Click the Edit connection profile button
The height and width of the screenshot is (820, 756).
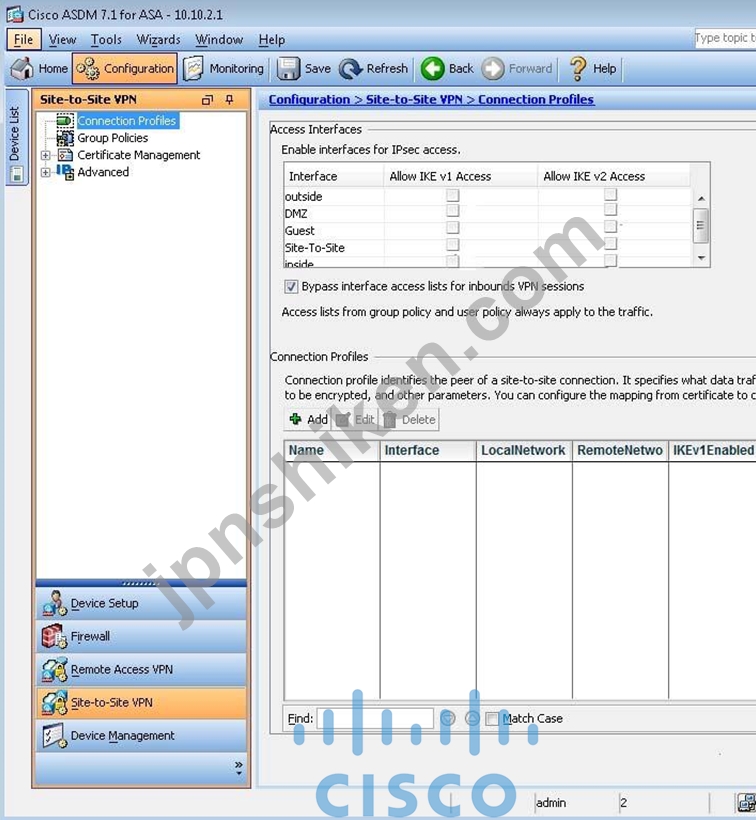click(354, 419)
